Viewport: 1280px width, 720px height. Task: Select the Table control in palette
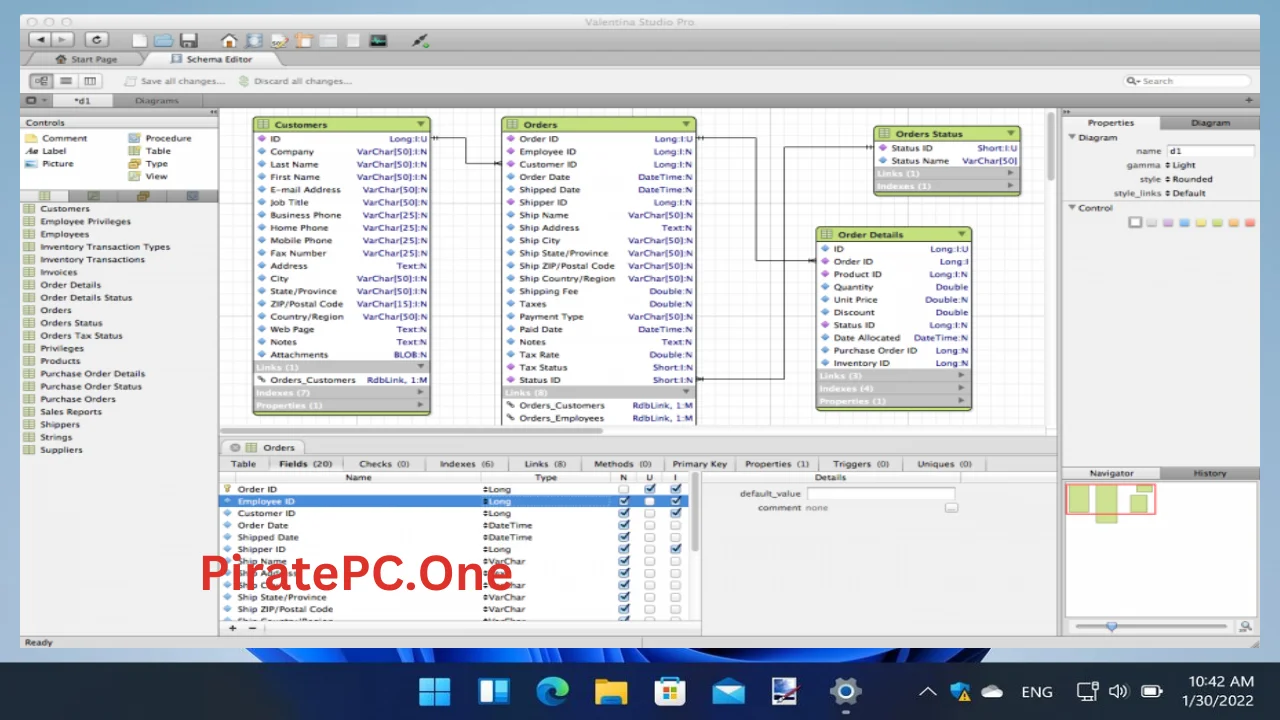(150, 151)
